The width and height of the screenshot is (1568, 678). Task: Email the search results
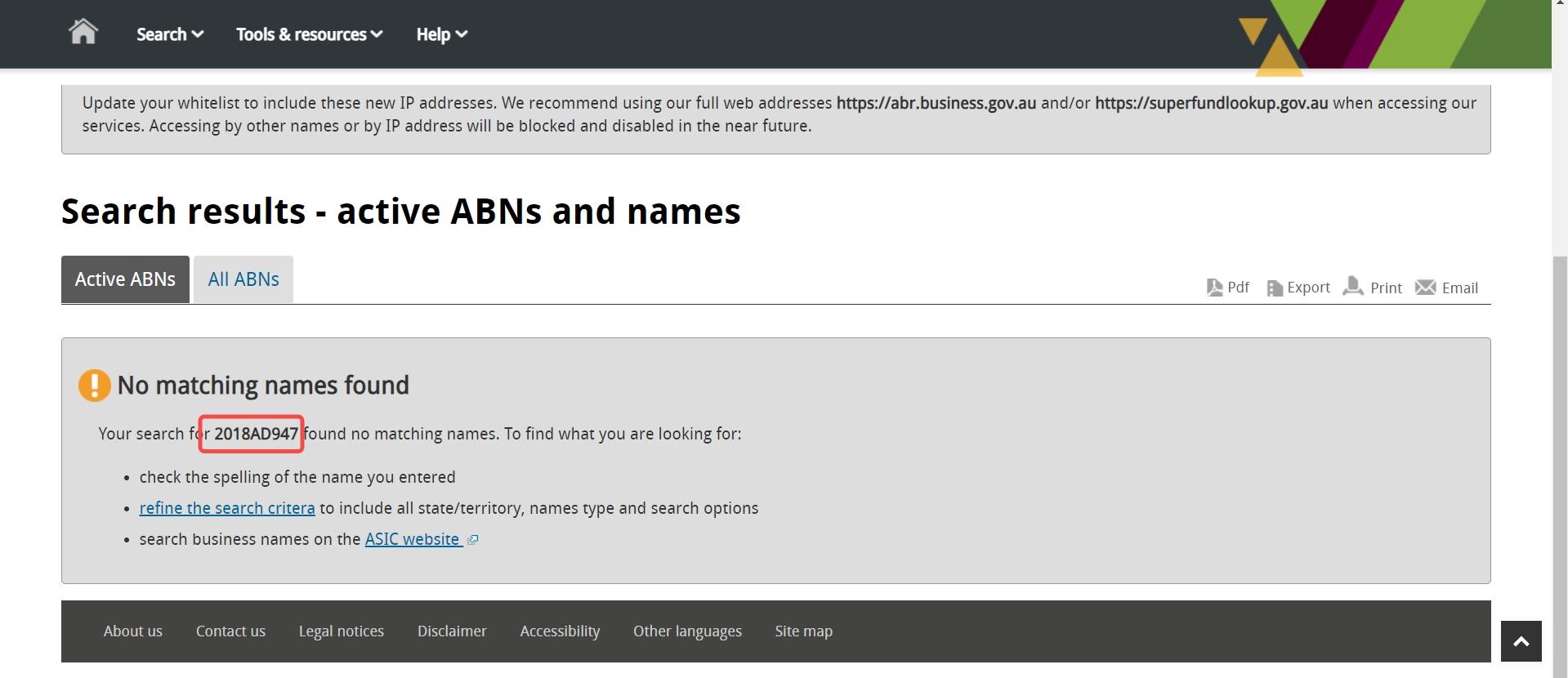[1446, 288]
